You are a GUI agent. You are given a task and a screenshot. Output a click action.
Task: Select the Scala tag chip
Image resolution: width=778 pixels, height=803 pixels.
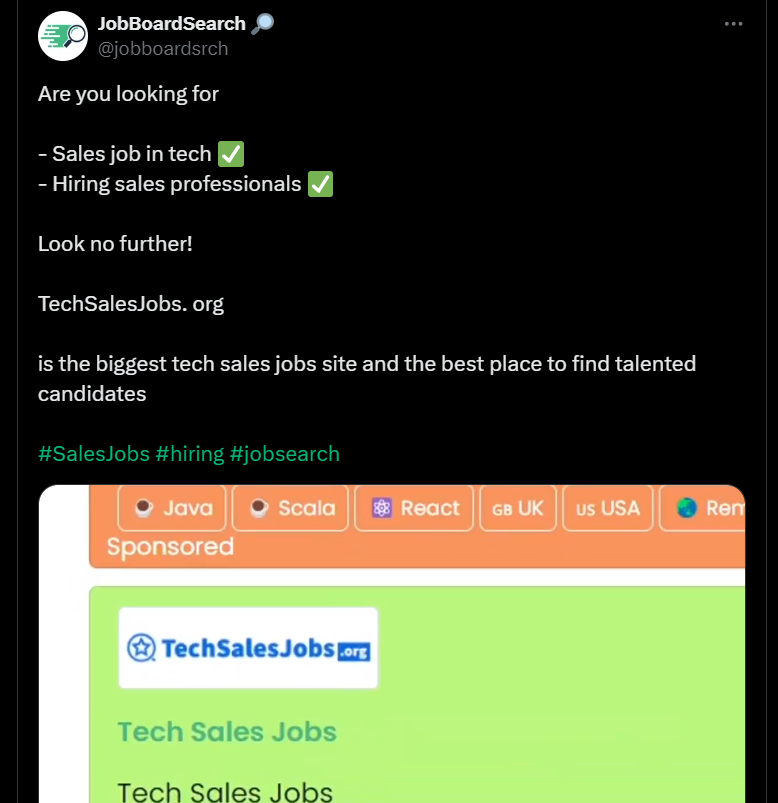click(290, 508)
